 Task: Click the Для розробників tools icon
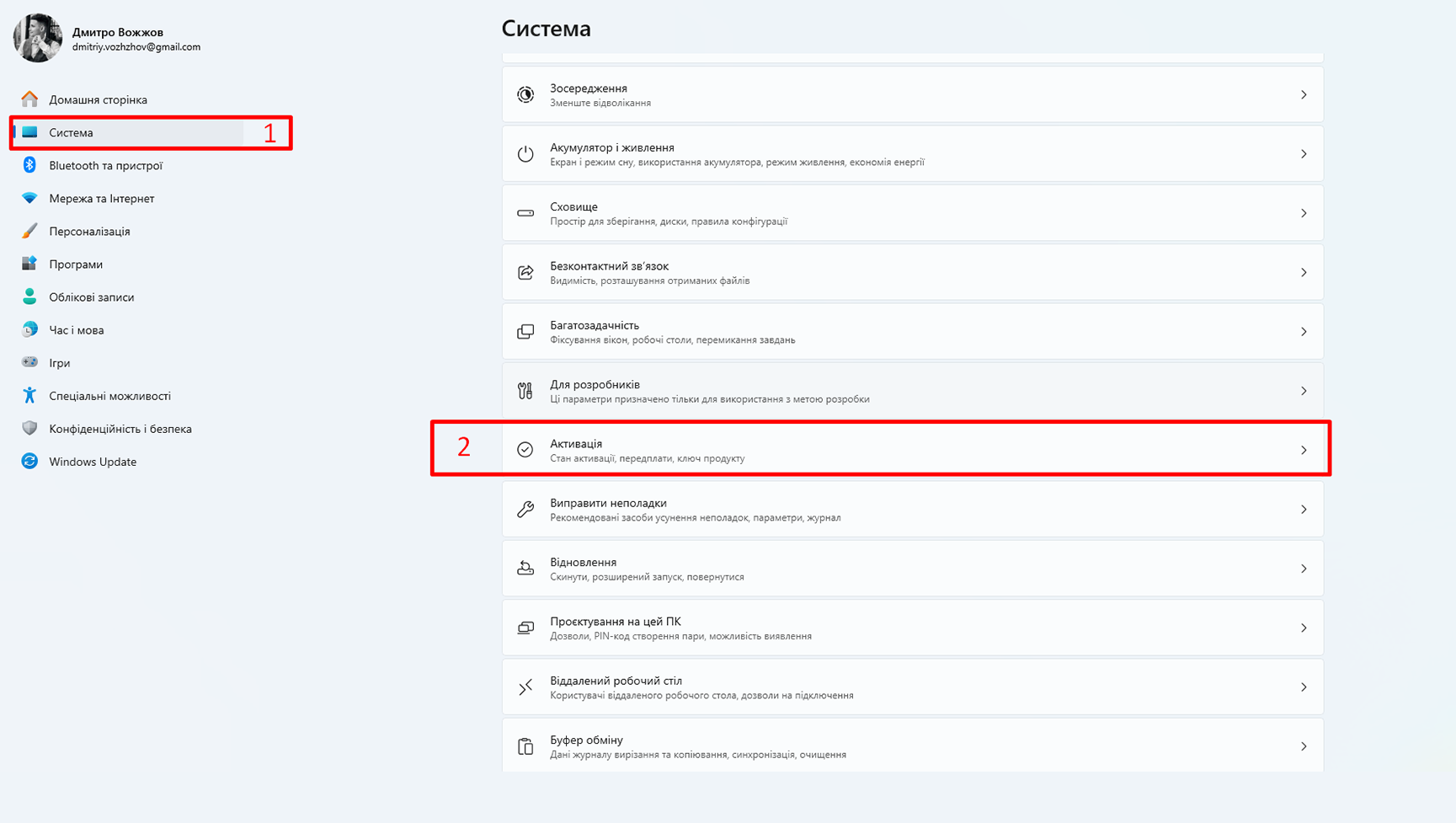(525, 391)
